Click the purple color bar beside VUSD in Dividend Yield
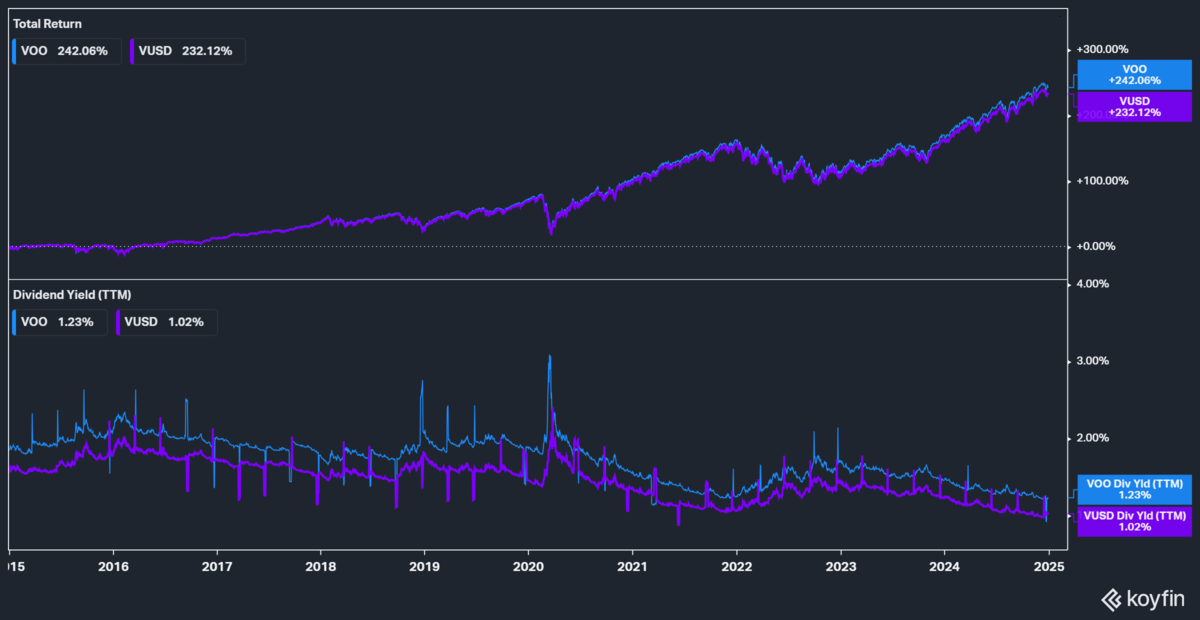 tap(117, 322)
